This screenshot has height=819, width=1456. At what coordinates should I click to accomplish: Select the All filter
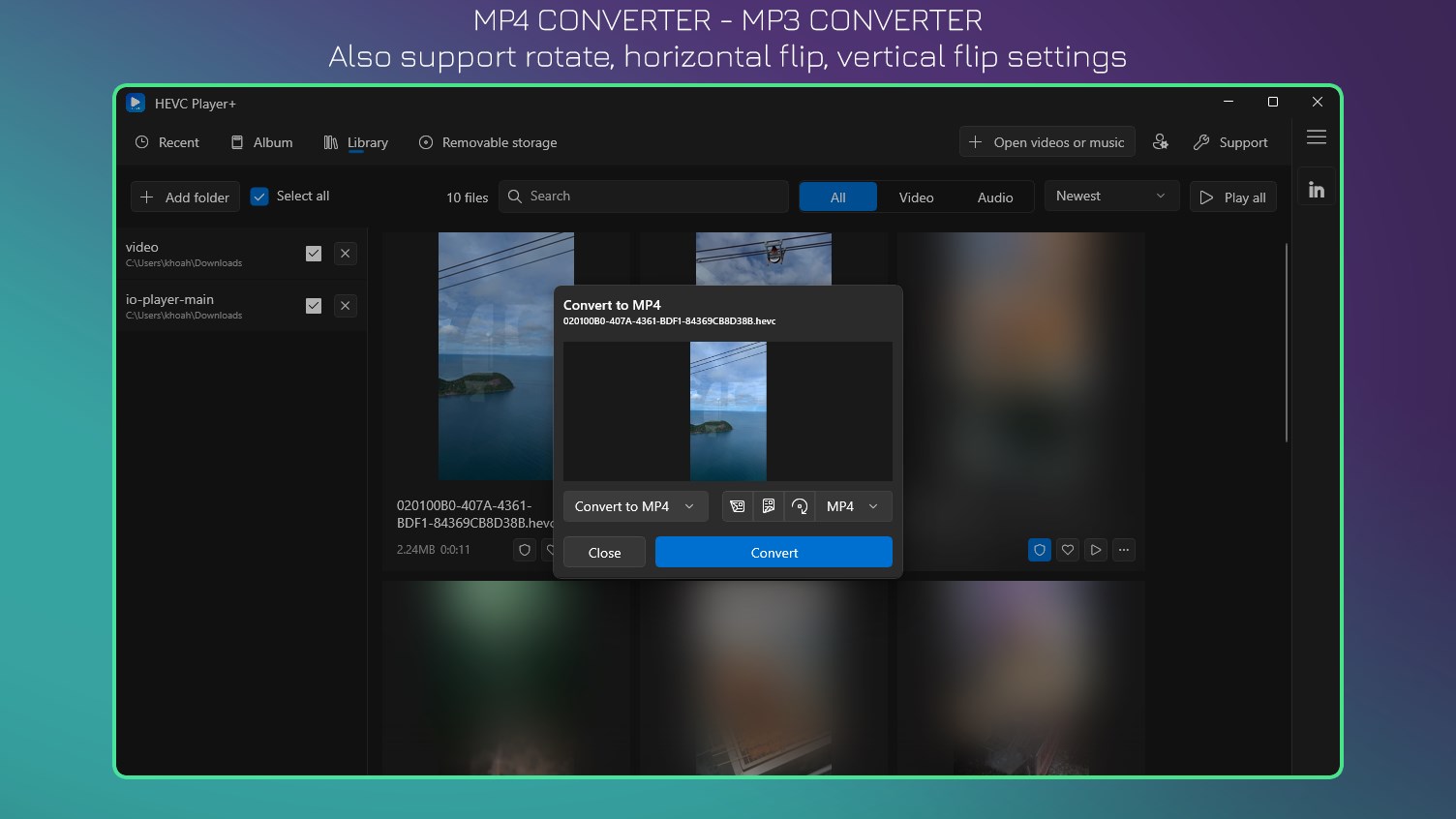point(838,197)
